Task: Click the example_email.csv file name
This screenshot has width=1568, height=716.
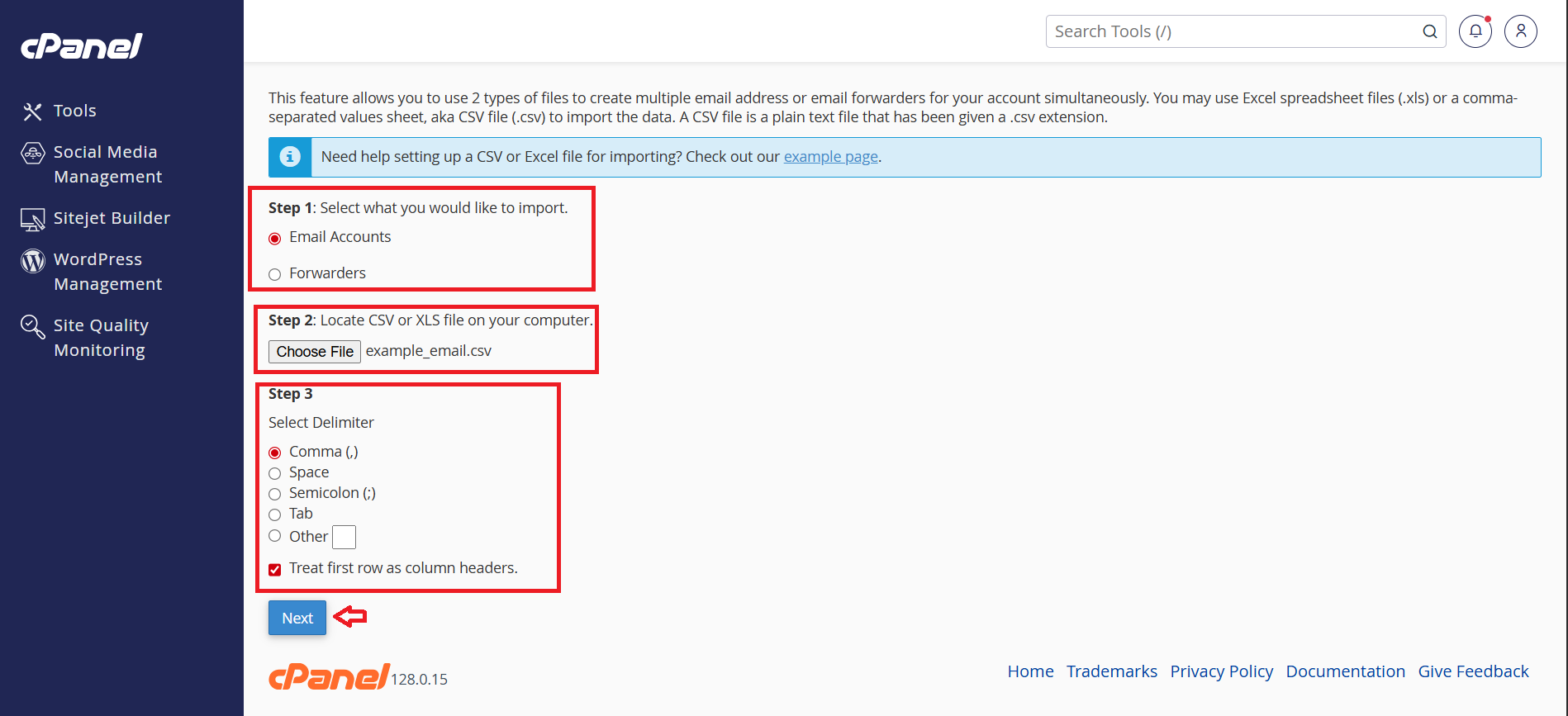Action: [x=429, y=351]
